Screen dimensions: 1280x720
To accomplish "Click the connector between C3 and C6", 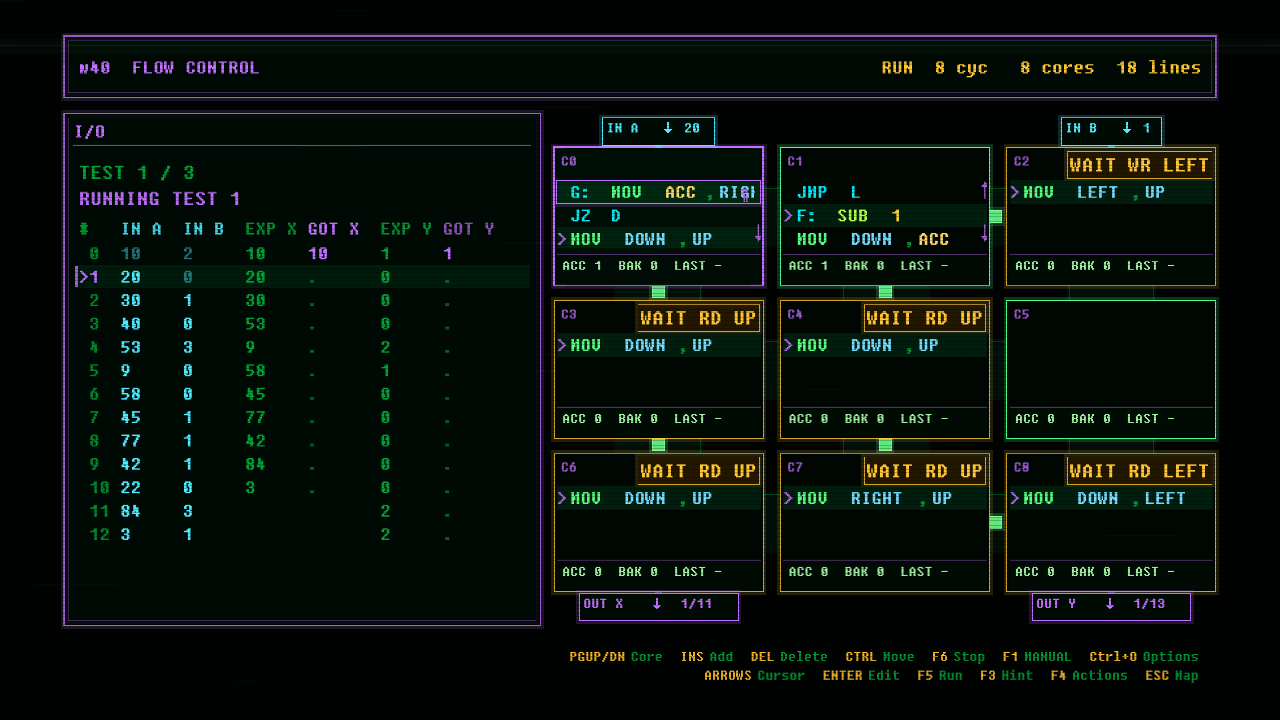I will 658,446.
